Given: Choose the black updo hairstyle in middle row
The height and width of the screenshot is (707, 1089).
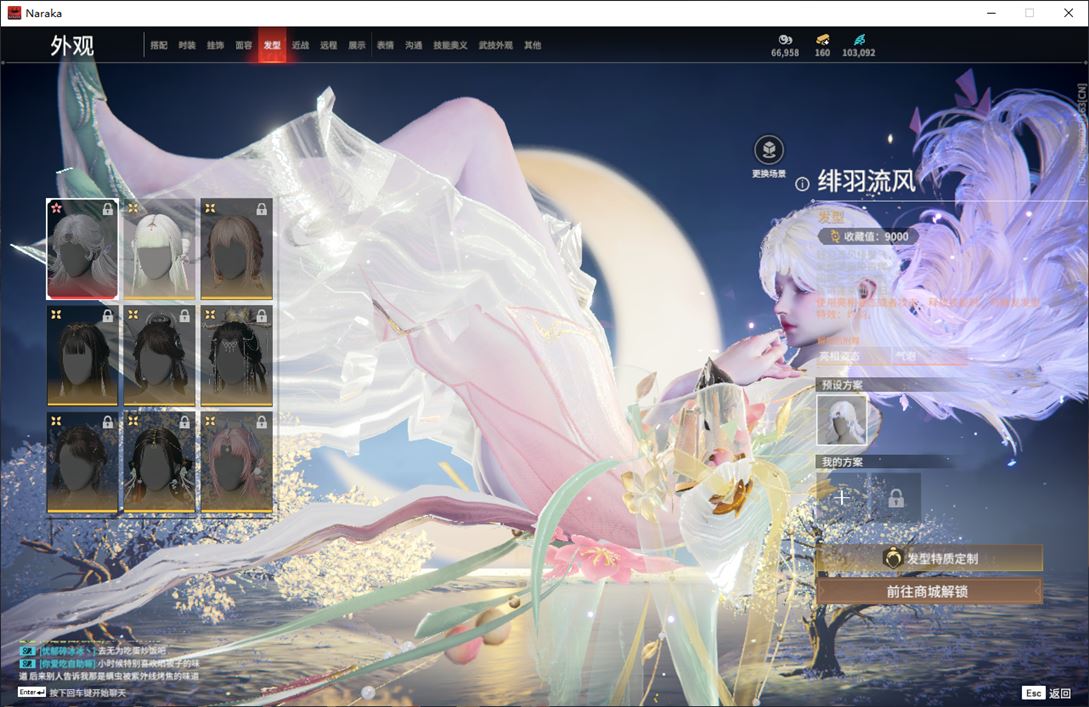Looking at the screenshot, I should click(x=159, y=356).
